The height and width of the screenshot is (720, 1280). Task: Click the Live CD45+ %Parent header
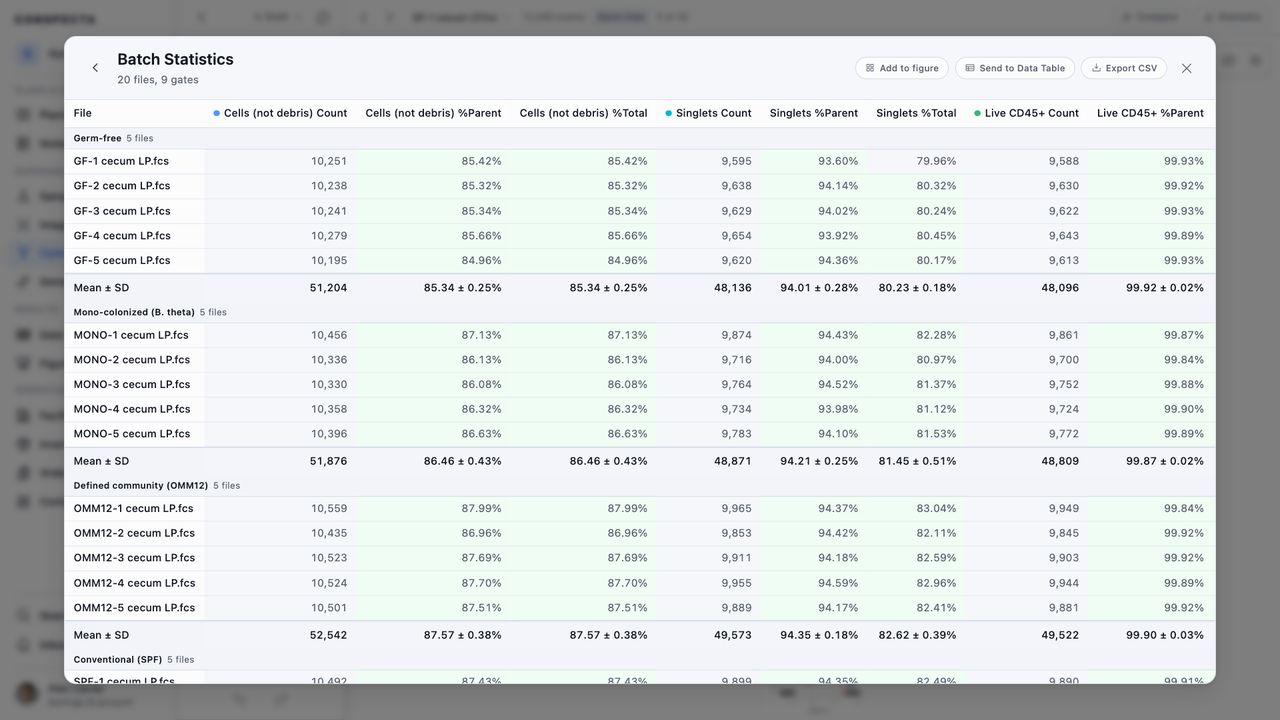1150,113
